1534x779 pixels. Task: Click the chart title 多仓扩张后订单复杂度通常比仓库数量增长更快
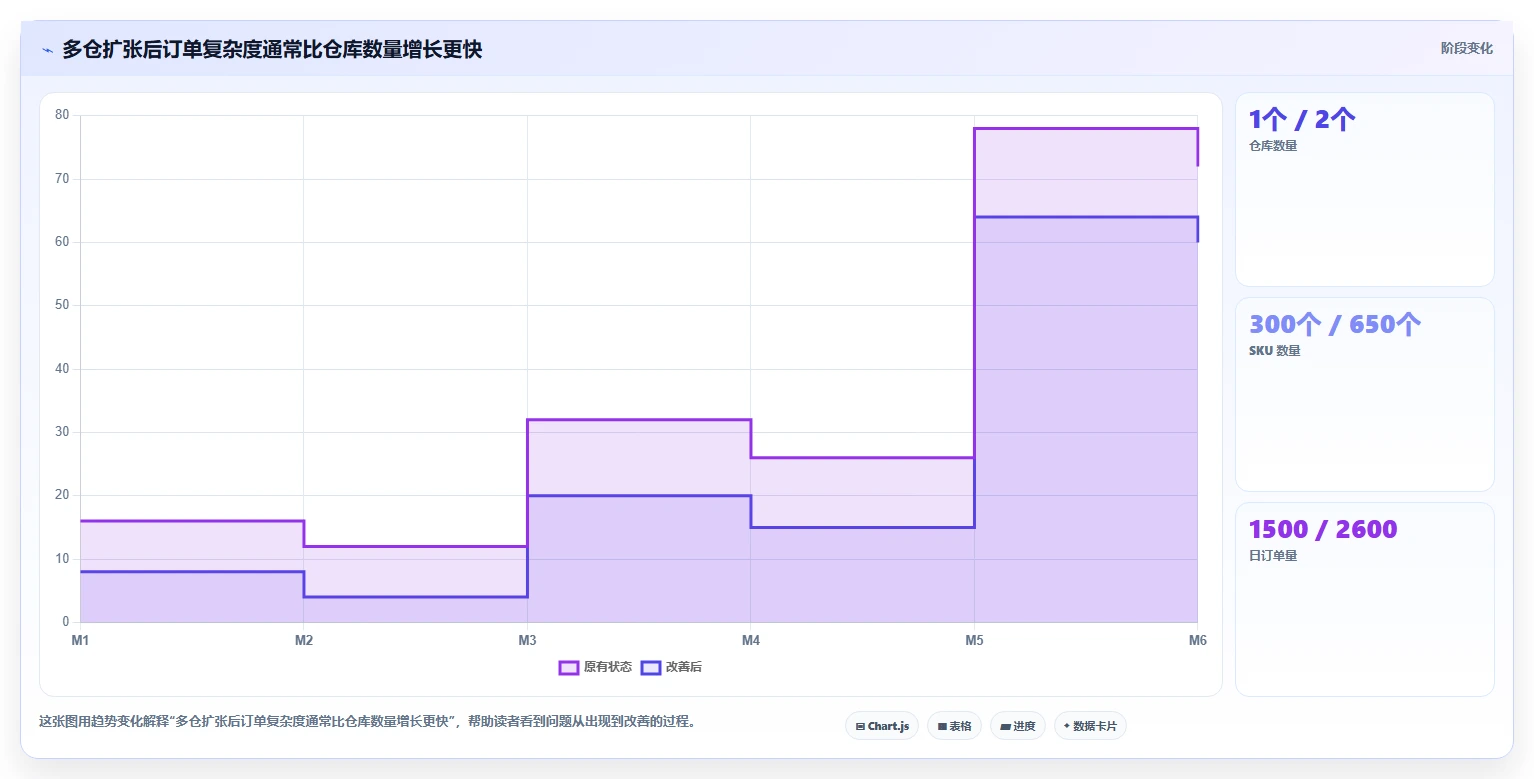point(272,49)
